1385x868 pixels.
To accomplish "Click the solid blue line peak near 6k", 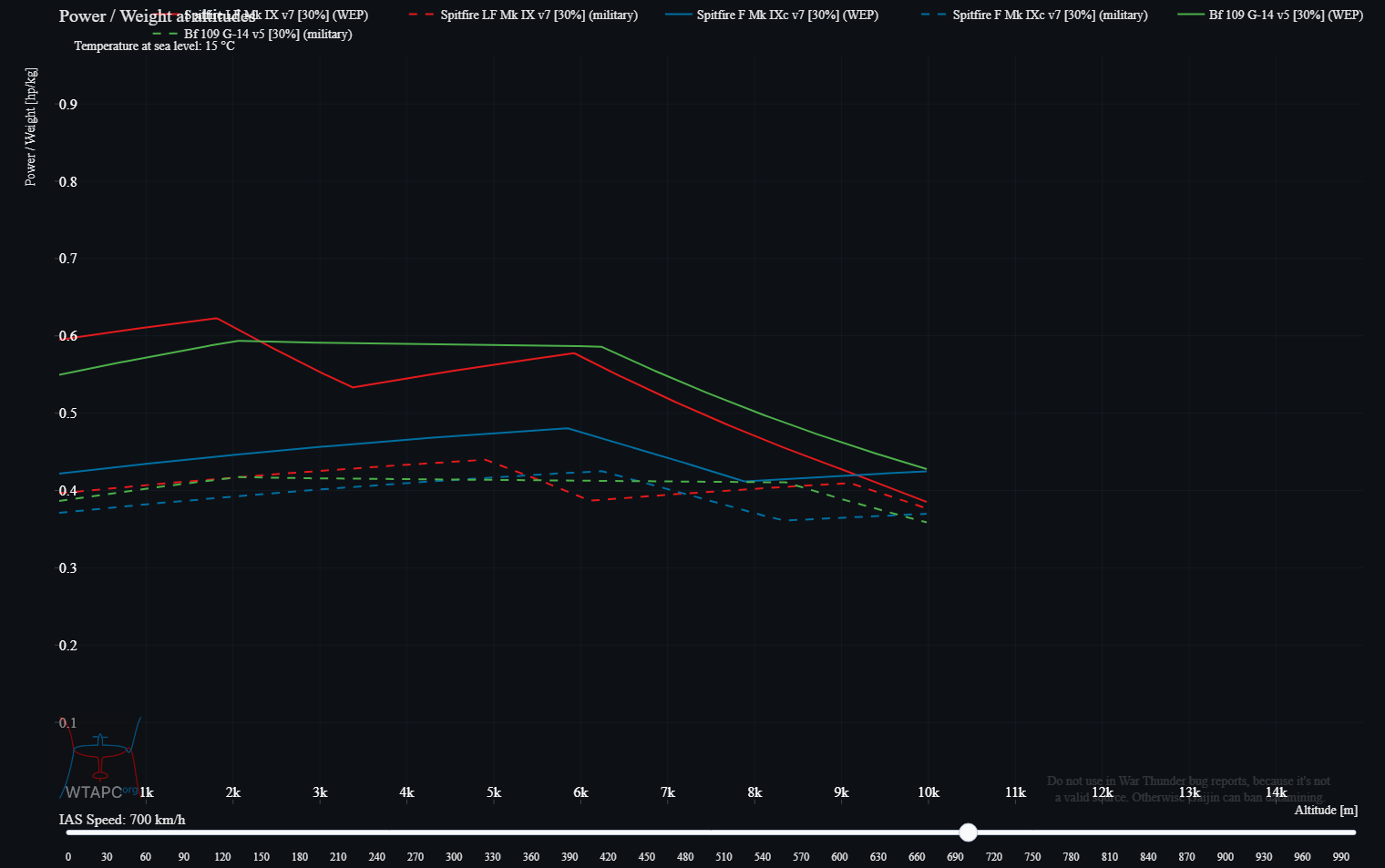I will (567, 428).
